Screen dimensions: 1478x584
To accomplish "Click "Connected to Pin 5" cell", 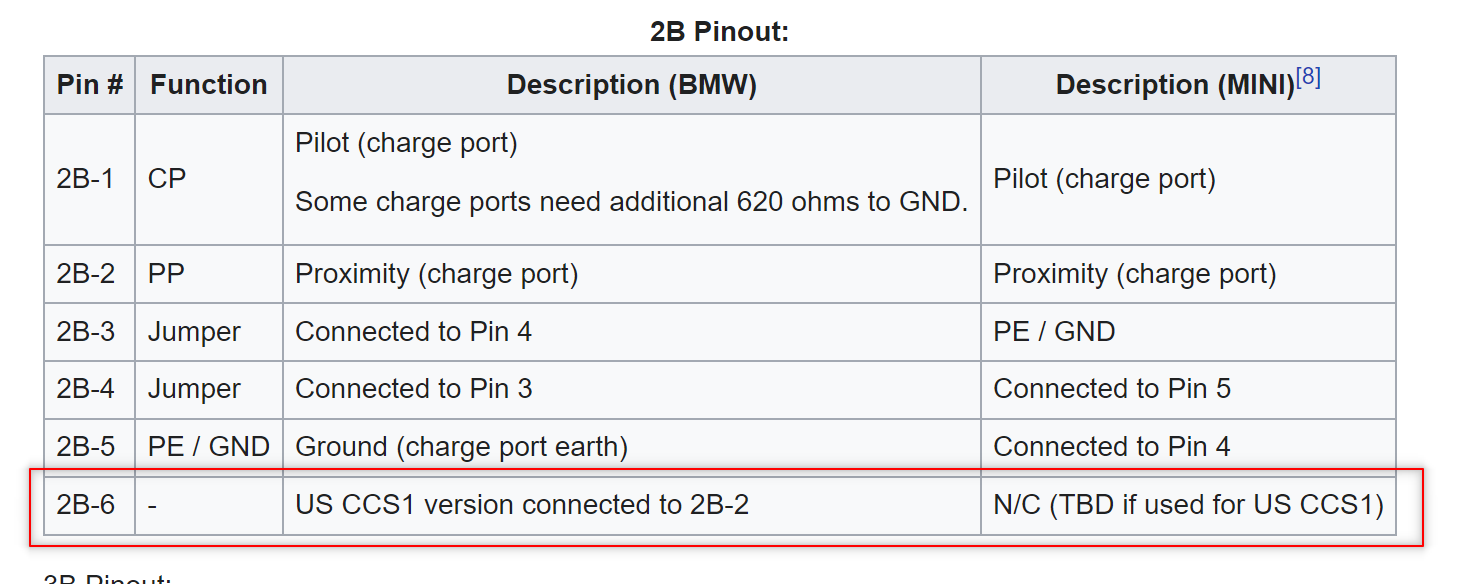I will 1111,389.
